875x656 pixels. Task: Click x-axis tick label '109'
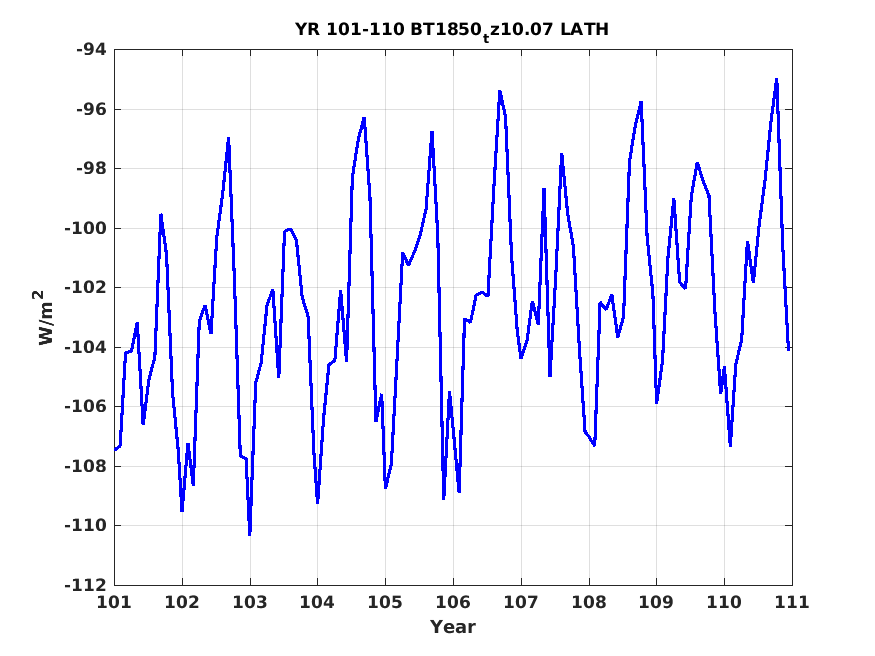656,602
